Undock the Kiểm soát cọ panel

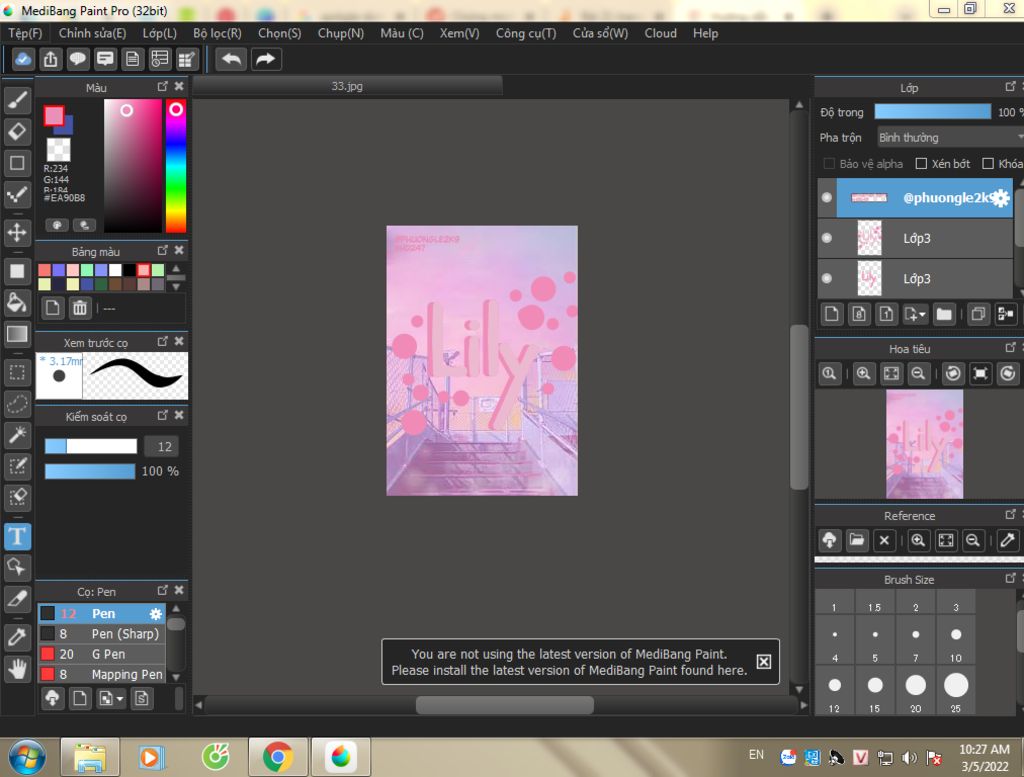click(163, 415)
